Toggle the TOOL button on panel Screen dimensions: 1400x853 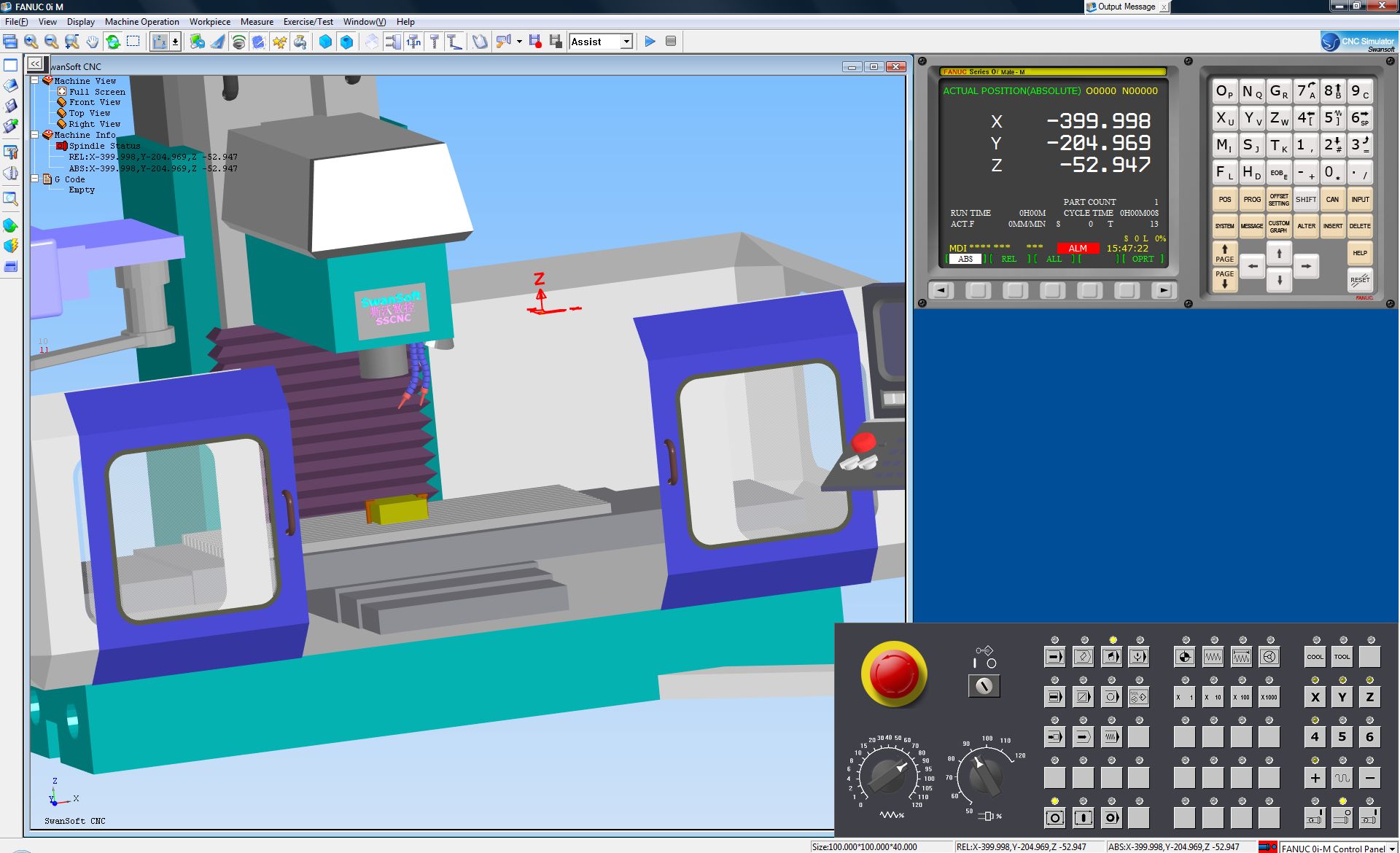click(1342, 657)
